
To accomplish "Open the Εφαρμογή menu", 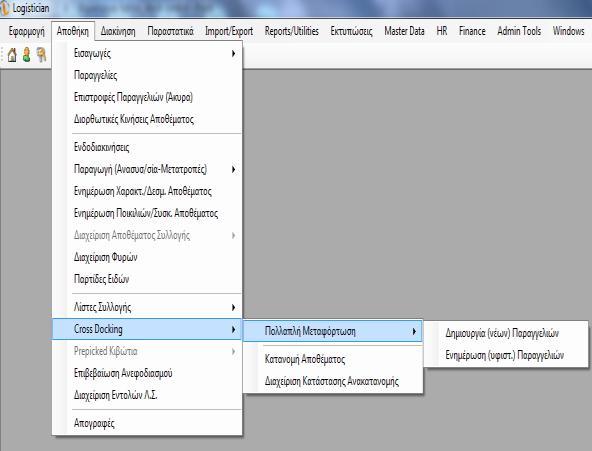I will [26, 31].
